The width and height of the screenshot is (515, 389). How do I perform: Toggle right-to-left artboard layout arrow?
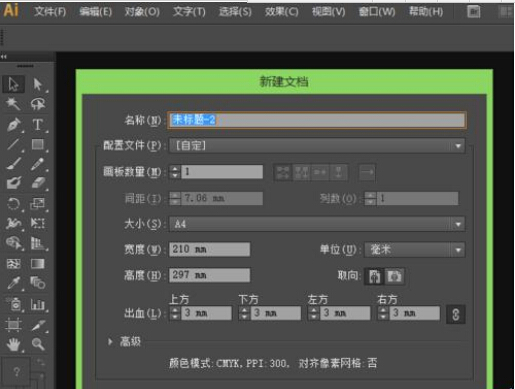pyautogui.click(x=367, y=172)
